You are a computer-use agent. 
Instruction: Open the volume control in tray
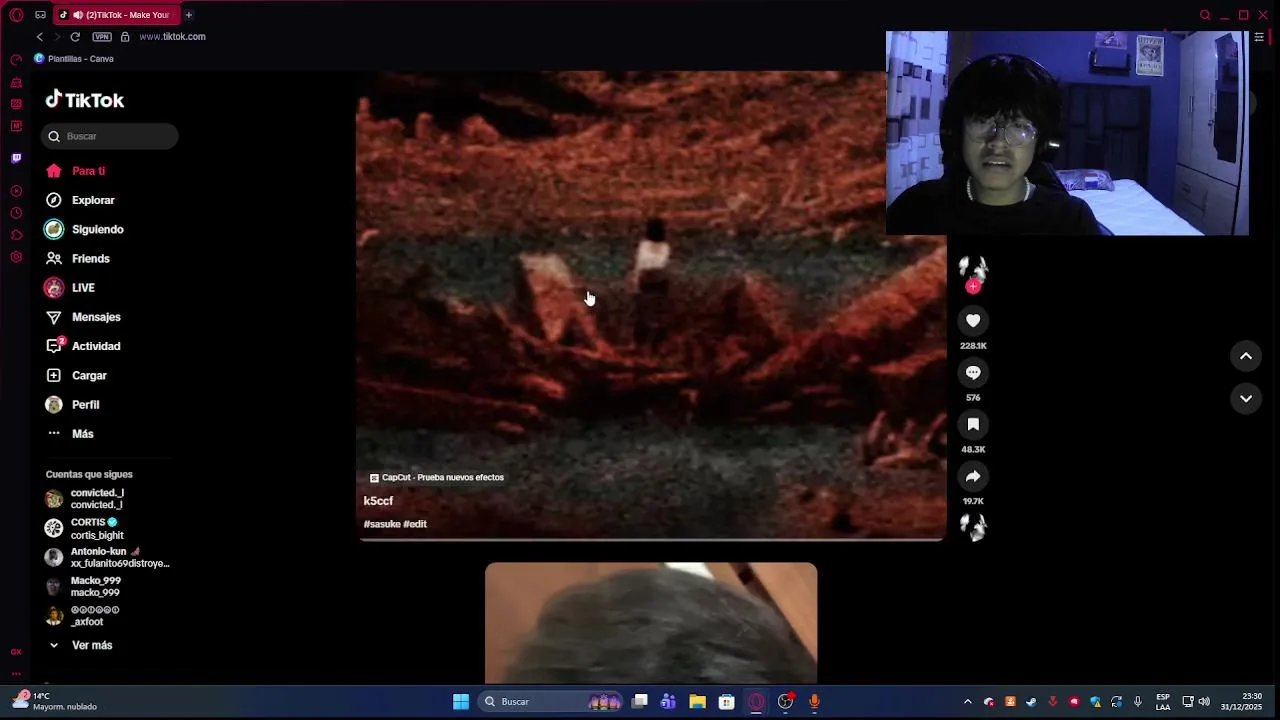pyautogui.click(x=1204, y=702)
